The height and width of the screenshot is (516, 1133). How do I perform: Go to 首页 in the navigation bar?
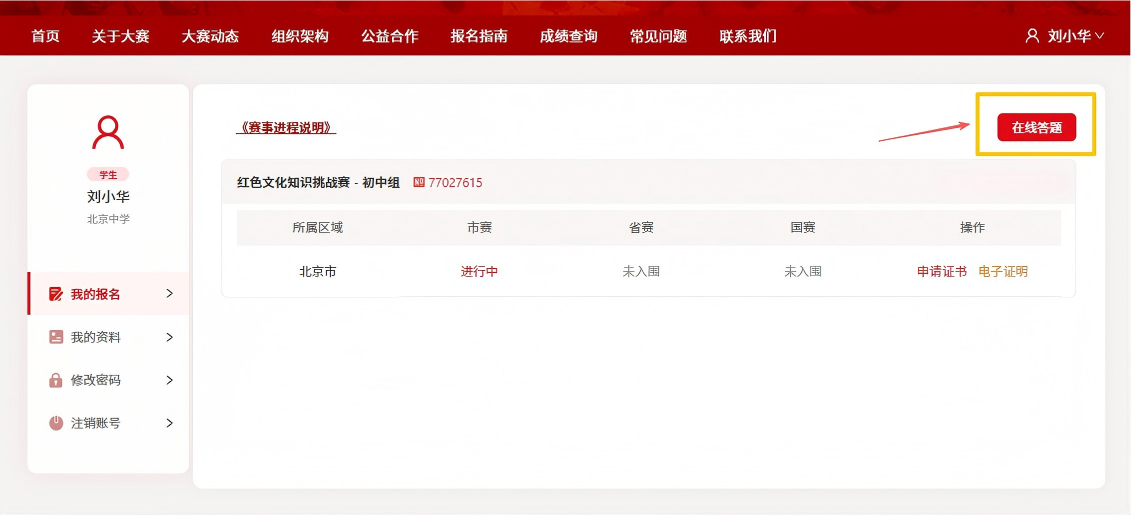(46, 36)
